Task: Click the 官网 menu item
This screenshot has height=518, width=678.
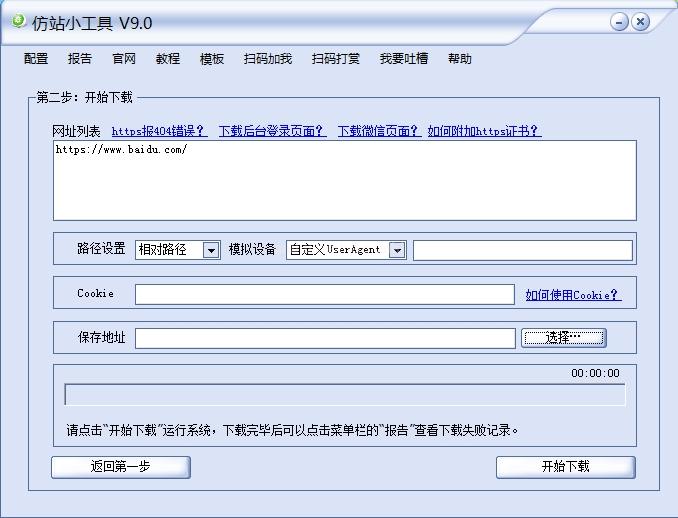Action: tap(124, 59)
